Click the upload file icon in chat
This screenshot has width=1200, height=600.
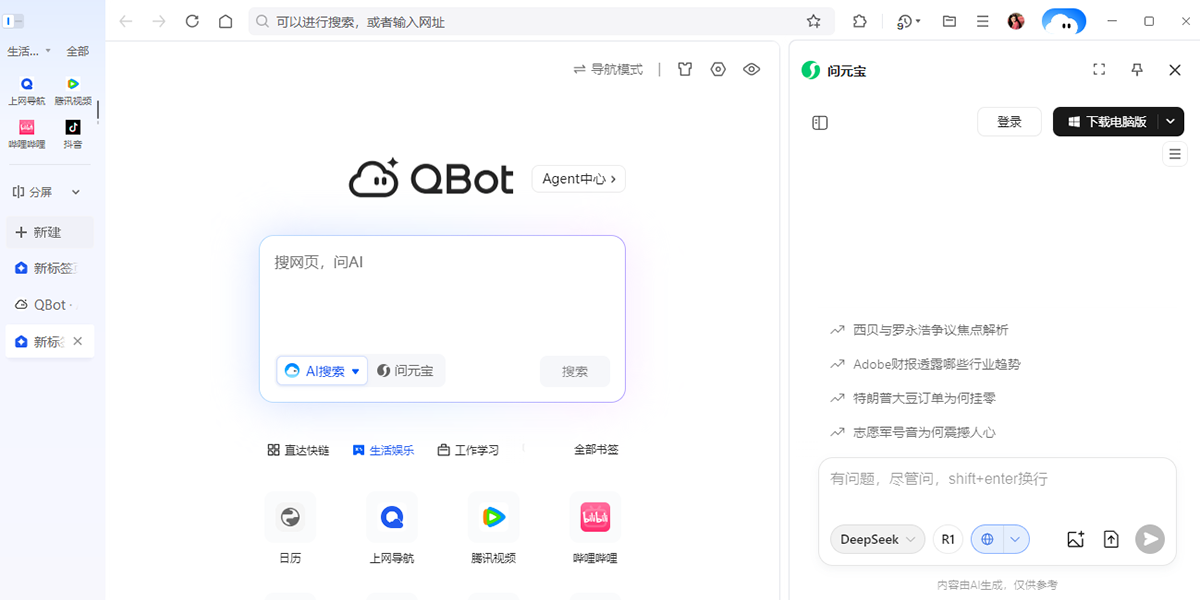point(1111,539)
